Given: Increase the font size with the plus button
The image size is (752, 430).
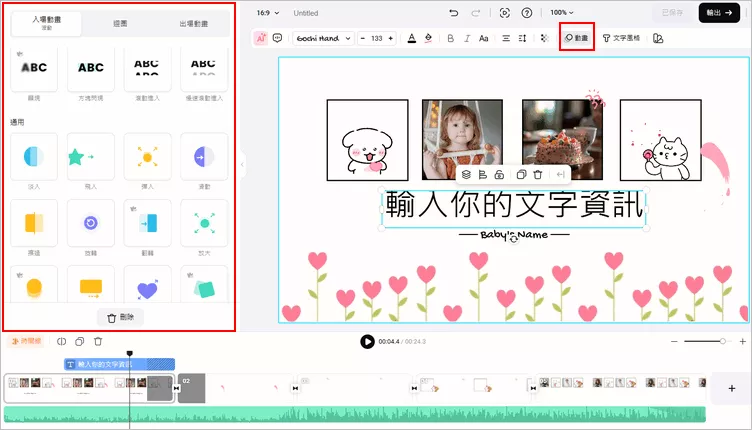Looking at the screenshot, I should tap(391, 38).
